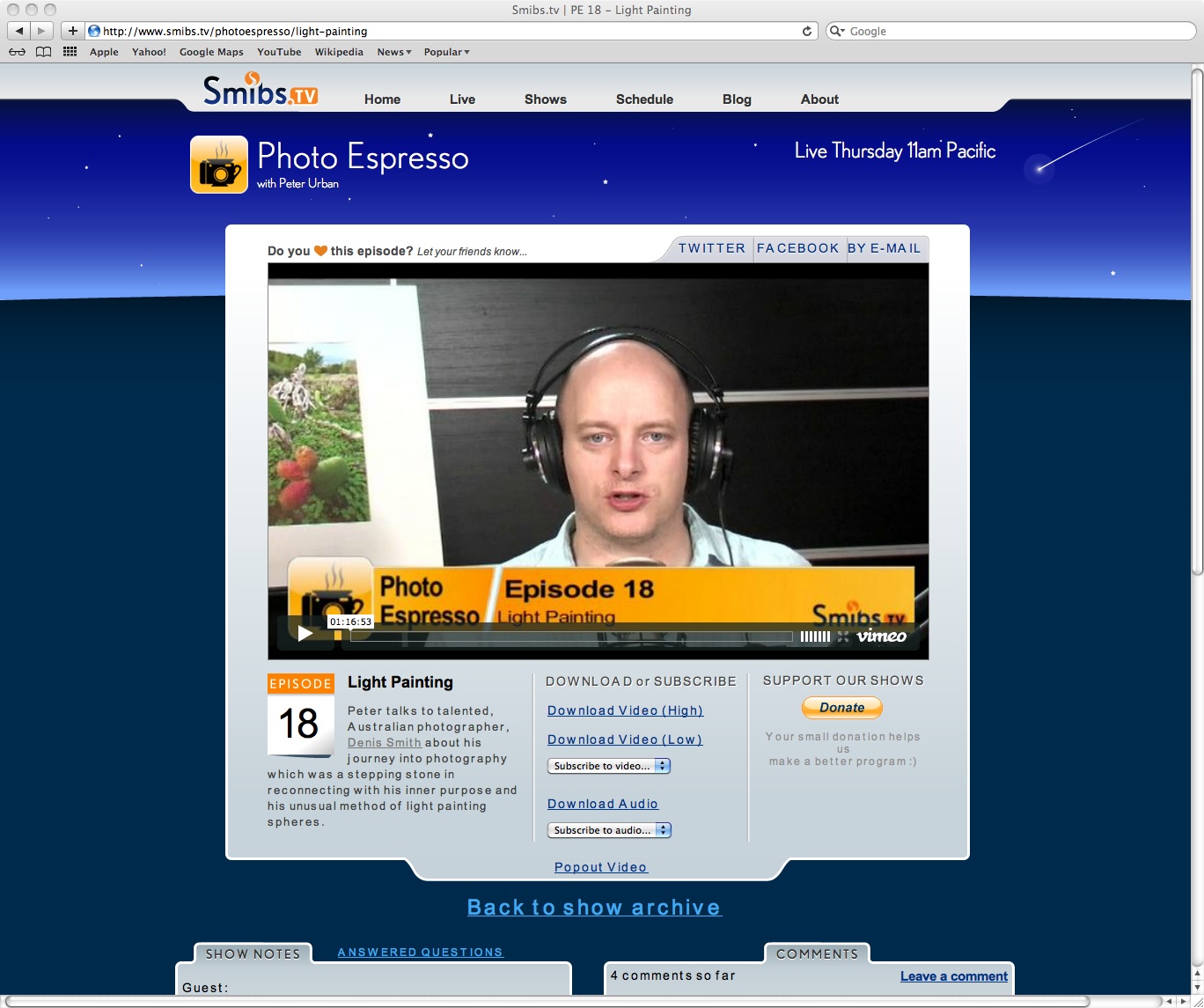This screenshot has width=1204, height=1008.
Task: Click the orange Donate PayPal button
Action: [x=842, y=708]
